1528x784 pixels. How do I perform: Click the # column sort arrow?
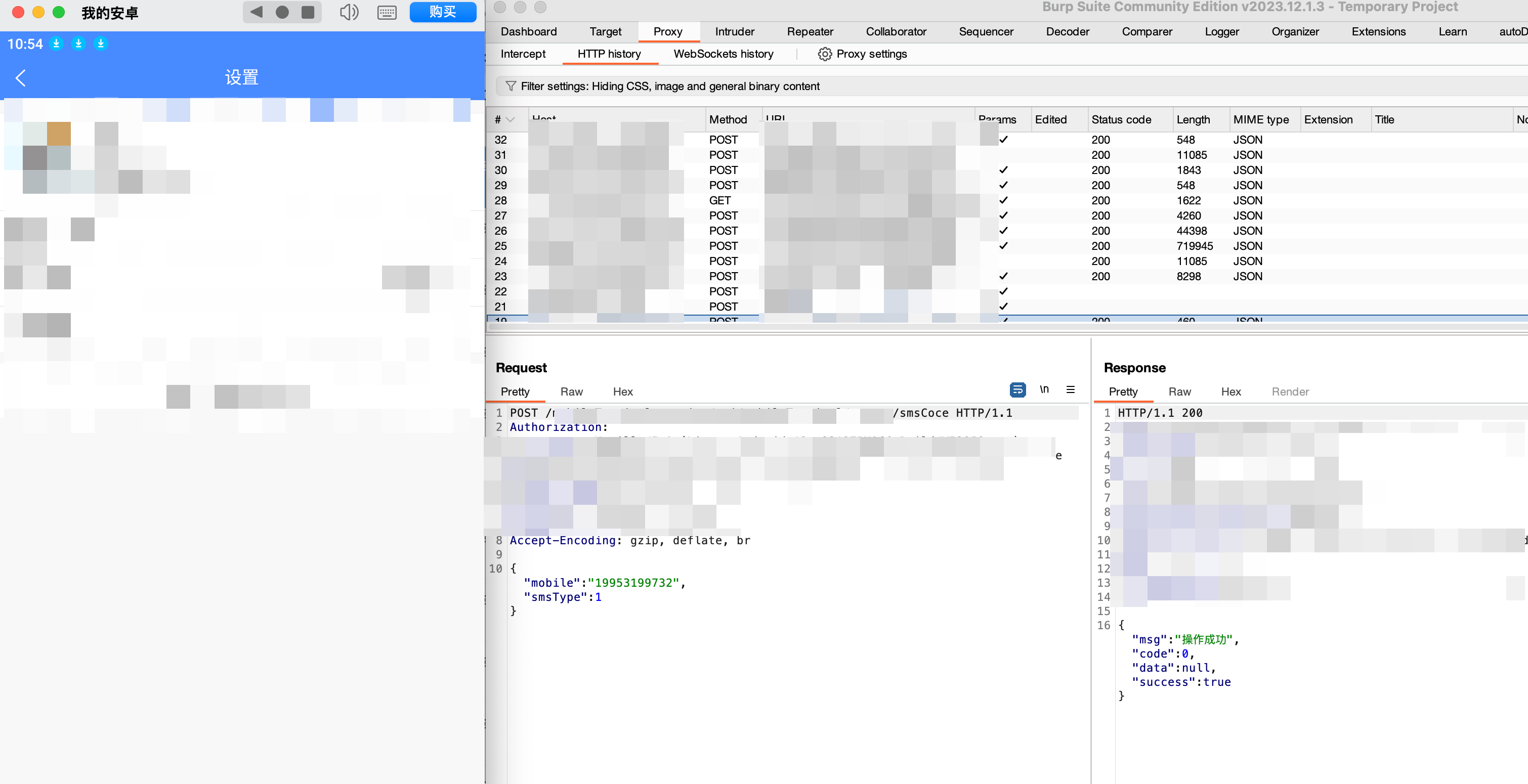click(510, 120)
